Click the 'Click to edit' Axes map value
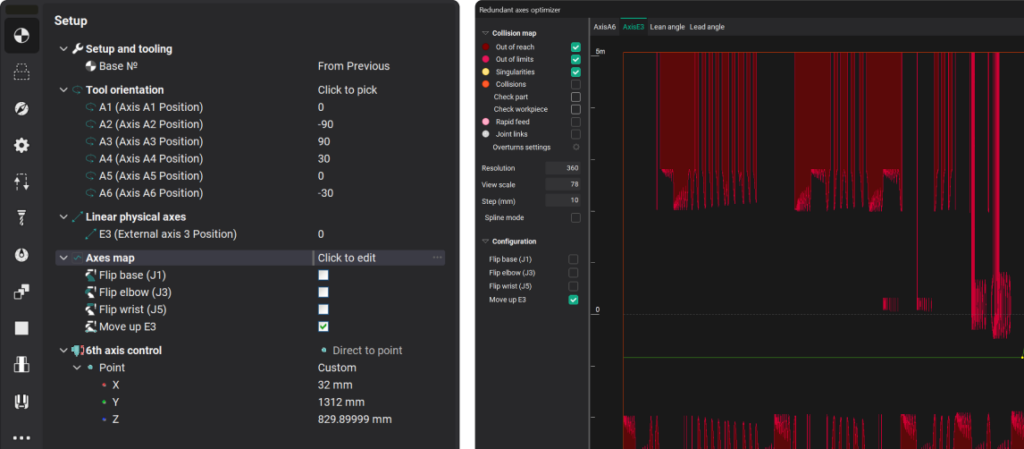The width and height of the screenshot is (1024, 449). pos(346,258)
